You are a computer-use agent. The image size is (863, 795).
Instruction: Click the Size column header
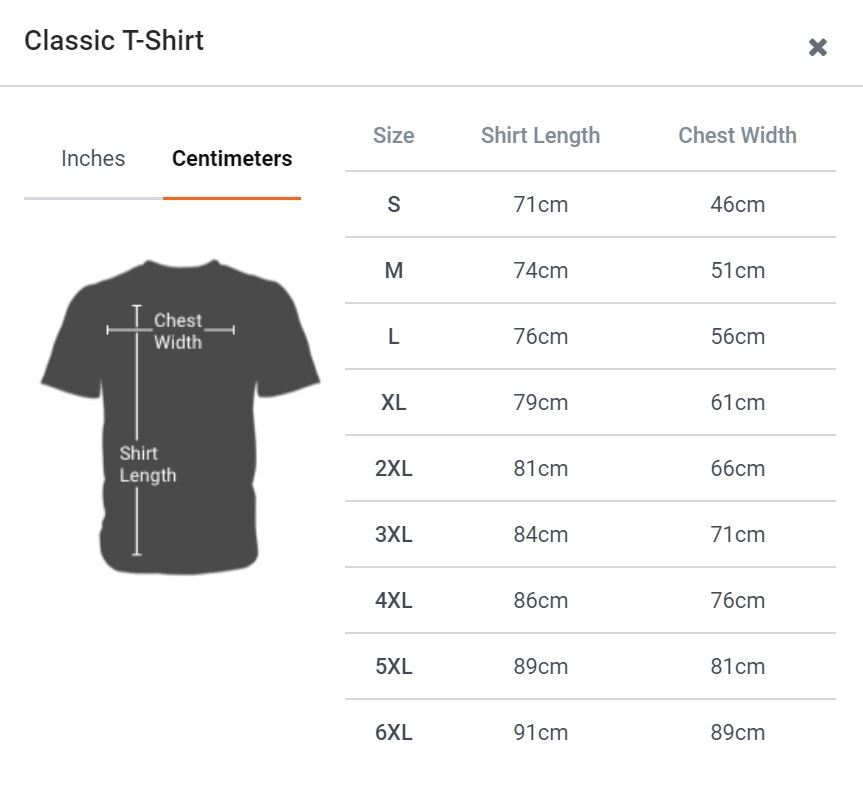[393, 136]
